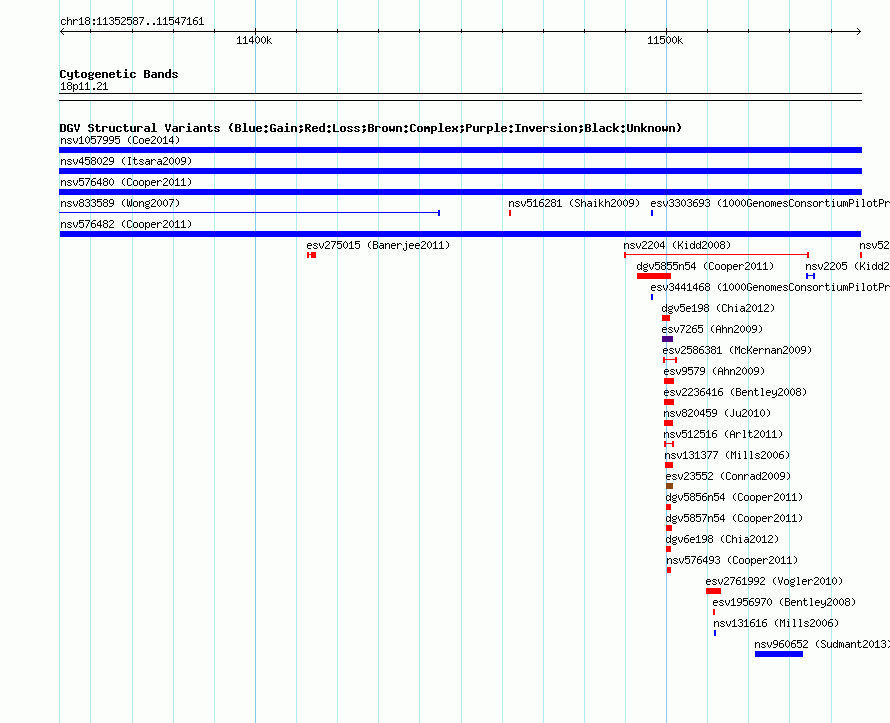The image size is (890, 723).
Task: Click the esv275015 (Banerjee2011) label
Action: point(378,245)
